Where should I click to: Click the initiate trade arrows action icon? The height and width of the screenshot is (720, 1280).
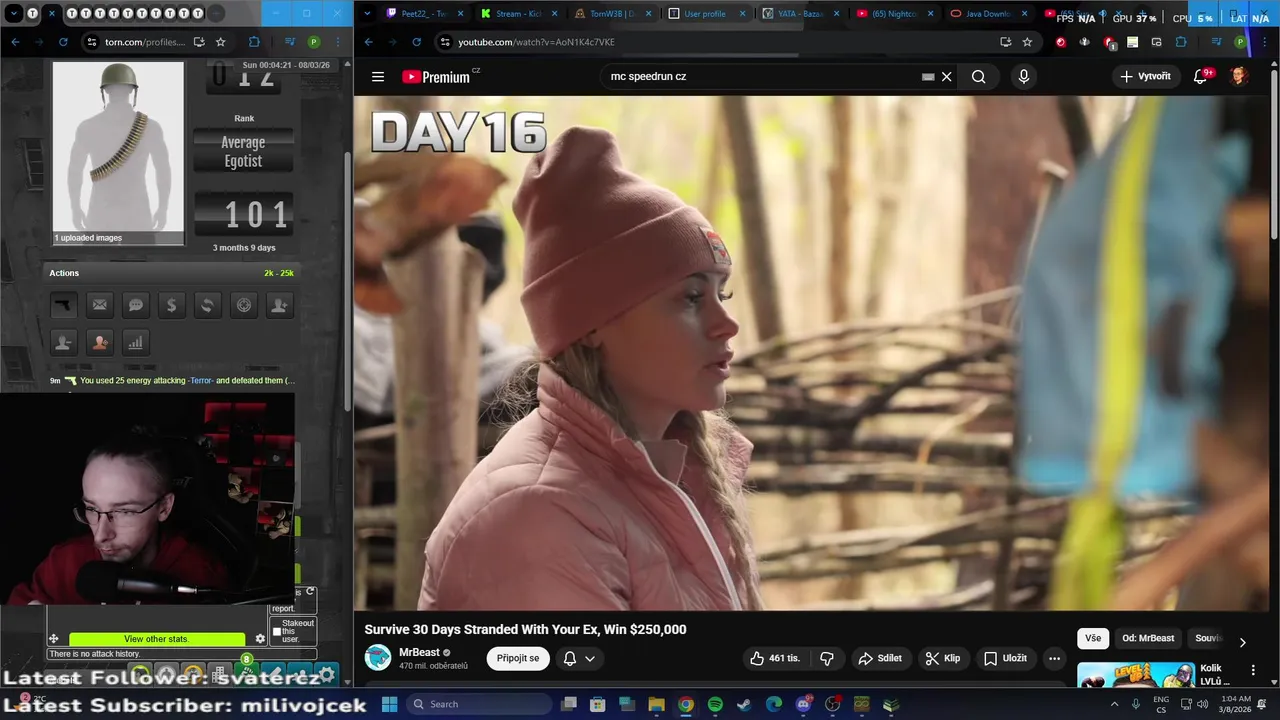[207, 305]
